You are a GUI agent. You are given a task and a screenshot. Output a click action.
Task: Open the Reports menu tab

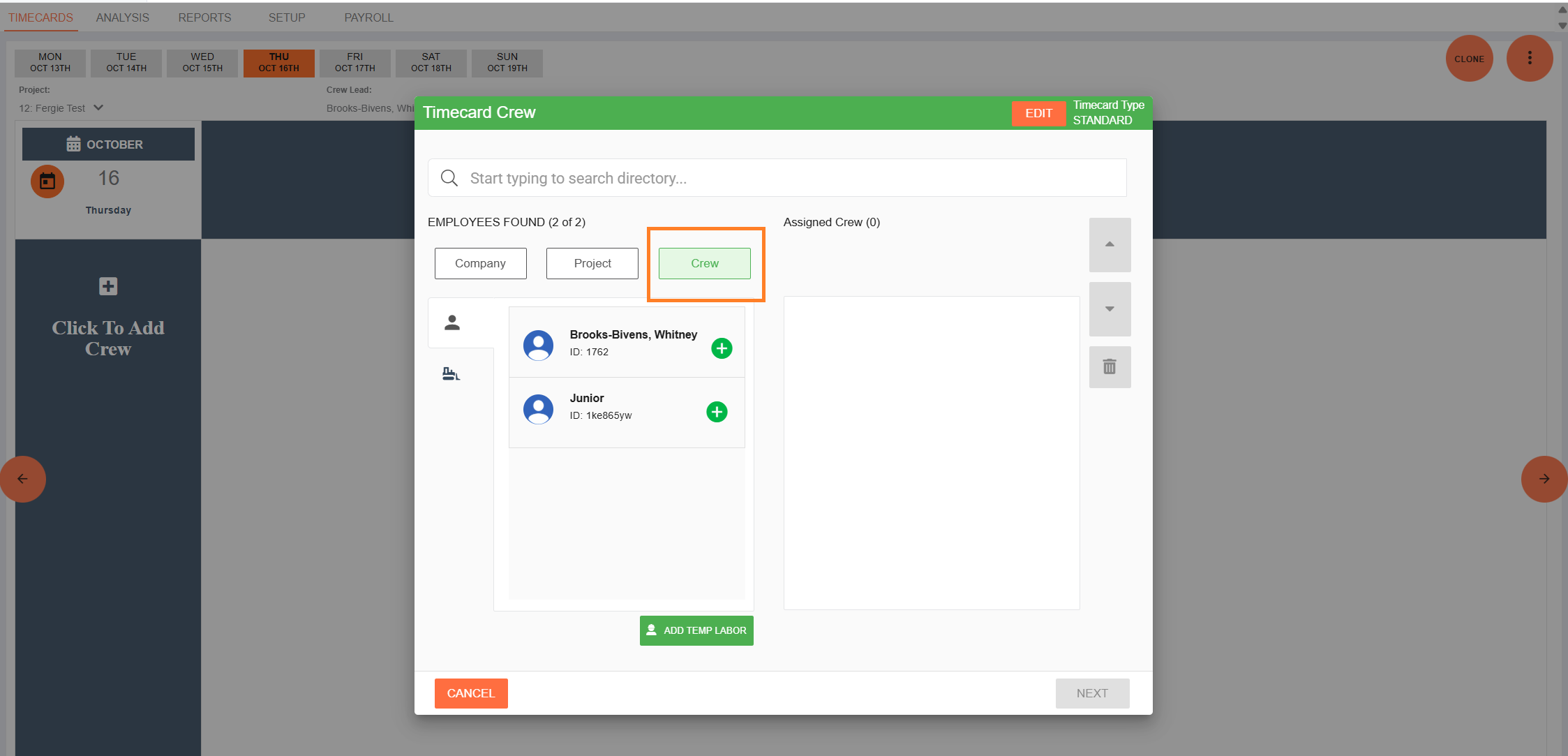click(204, 17)
